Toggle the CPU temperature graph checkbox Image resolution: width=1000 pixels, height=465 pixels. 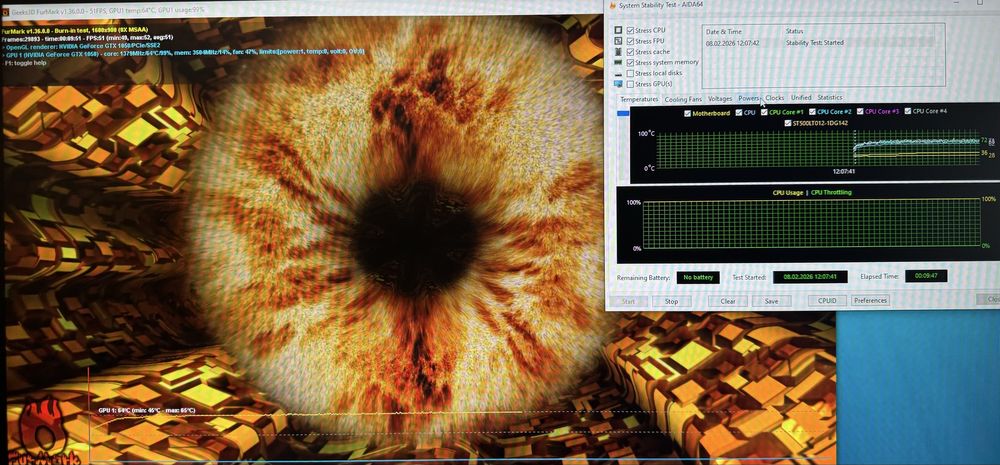pos(739,112)
